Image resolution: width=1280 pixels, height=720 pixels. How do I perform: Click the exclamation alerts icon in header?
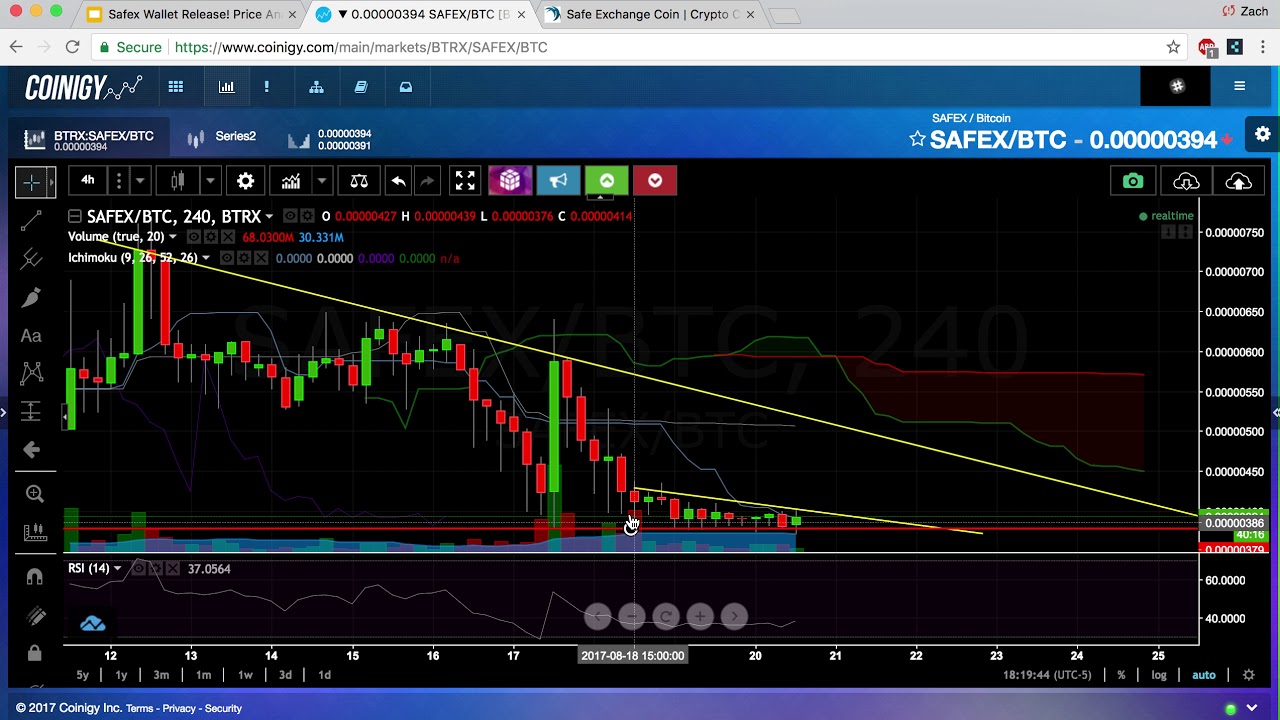266,87
